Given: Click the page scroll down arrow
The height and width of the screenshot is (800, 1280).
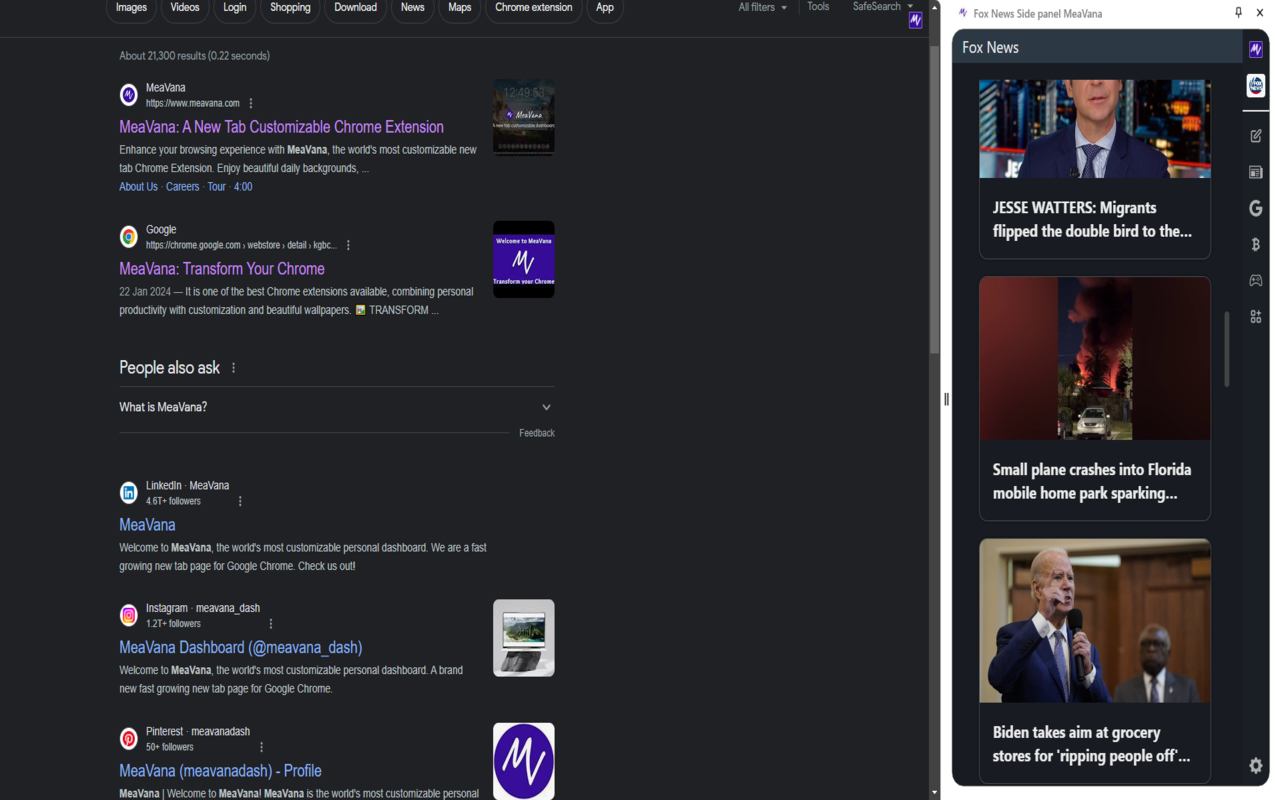Looking at the screenshot, I should [x=935, y=793].
